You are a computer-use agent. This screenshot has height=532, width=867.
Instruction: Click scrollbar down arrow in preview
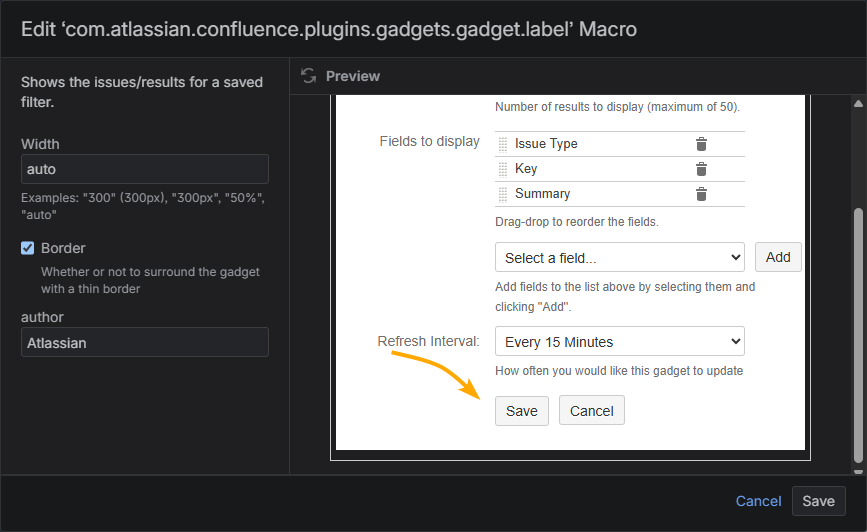pos(858,465)
